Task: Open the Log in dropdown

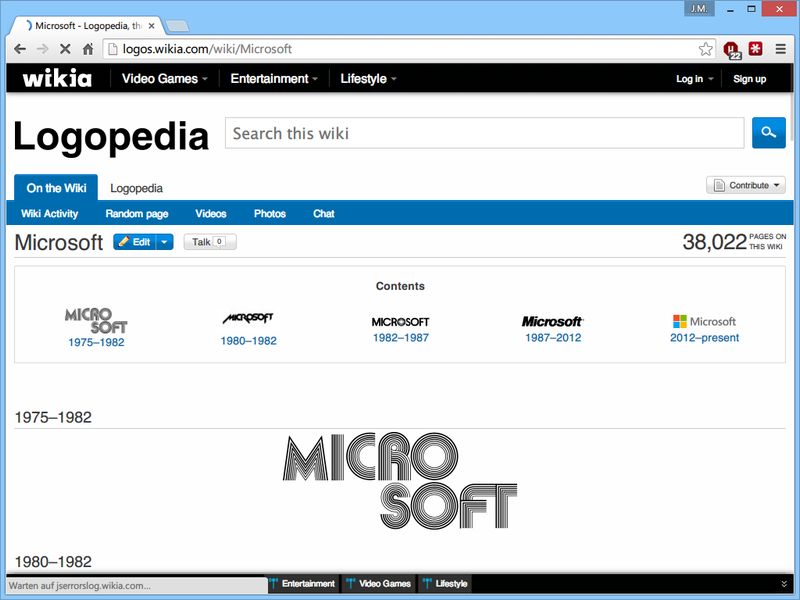Action: pos(694,79)
